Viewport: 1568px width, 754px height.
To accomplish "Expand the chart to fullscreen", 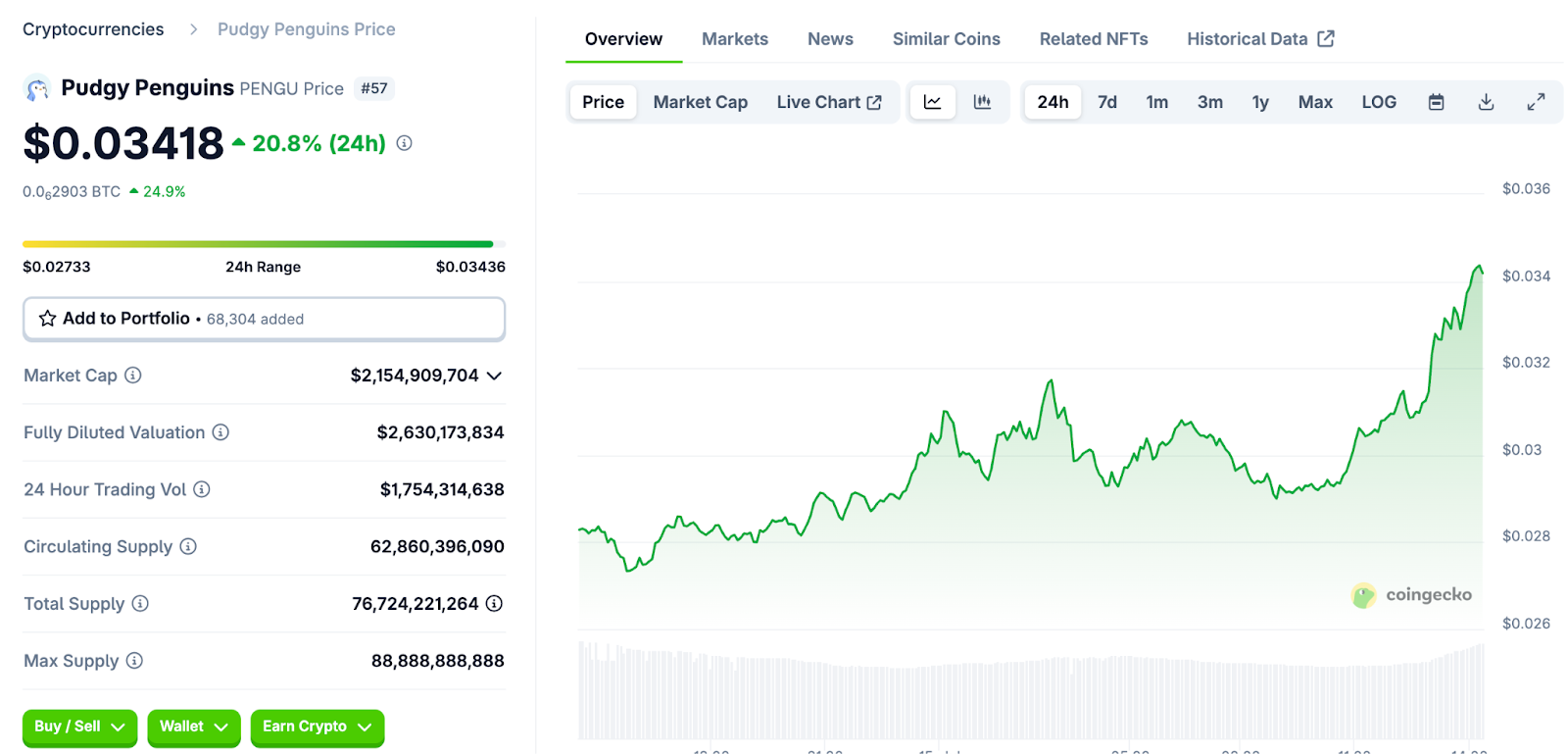I will pyautogui.click(x=1536, y=102).
